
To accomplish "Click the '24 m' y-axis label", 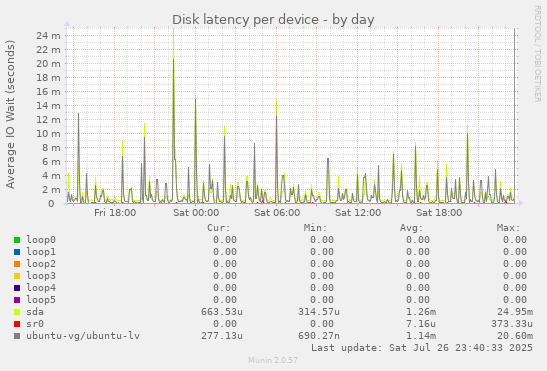I will pyautogui.click(x=48, y=36).
